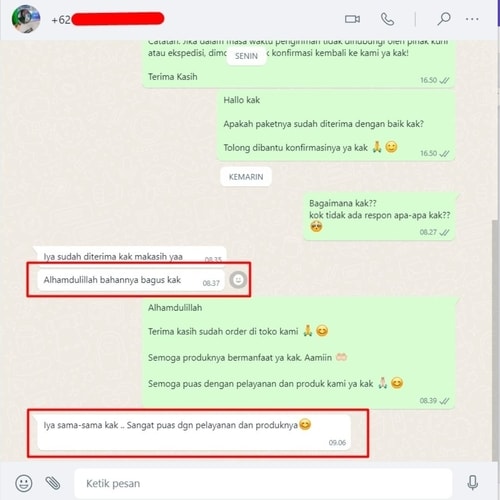This screenshot has width=500, height=500.
Task: Start a video call with the contact
Action: point(352,19)
